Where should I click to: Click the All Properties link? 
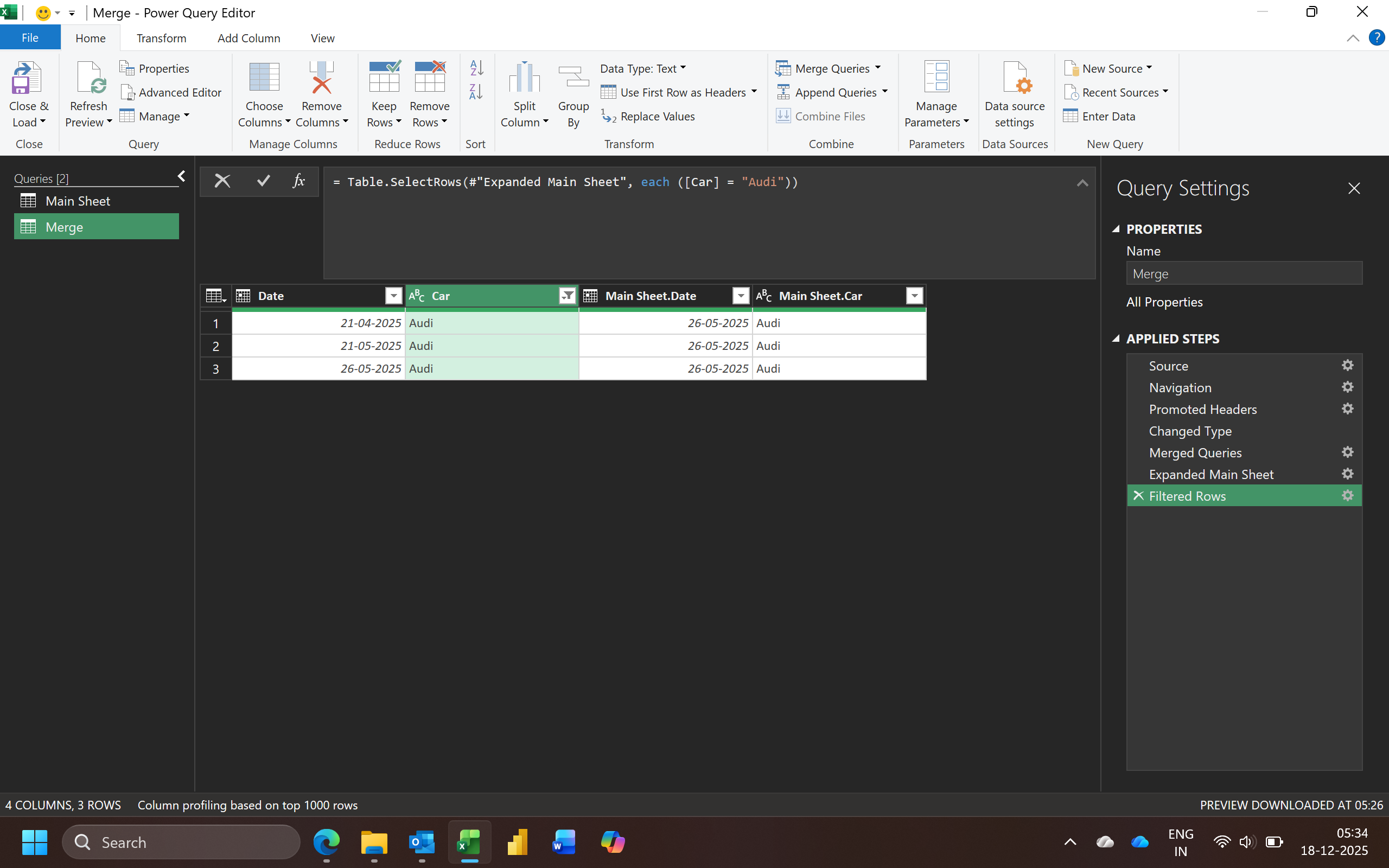(x=1164, y=302)
